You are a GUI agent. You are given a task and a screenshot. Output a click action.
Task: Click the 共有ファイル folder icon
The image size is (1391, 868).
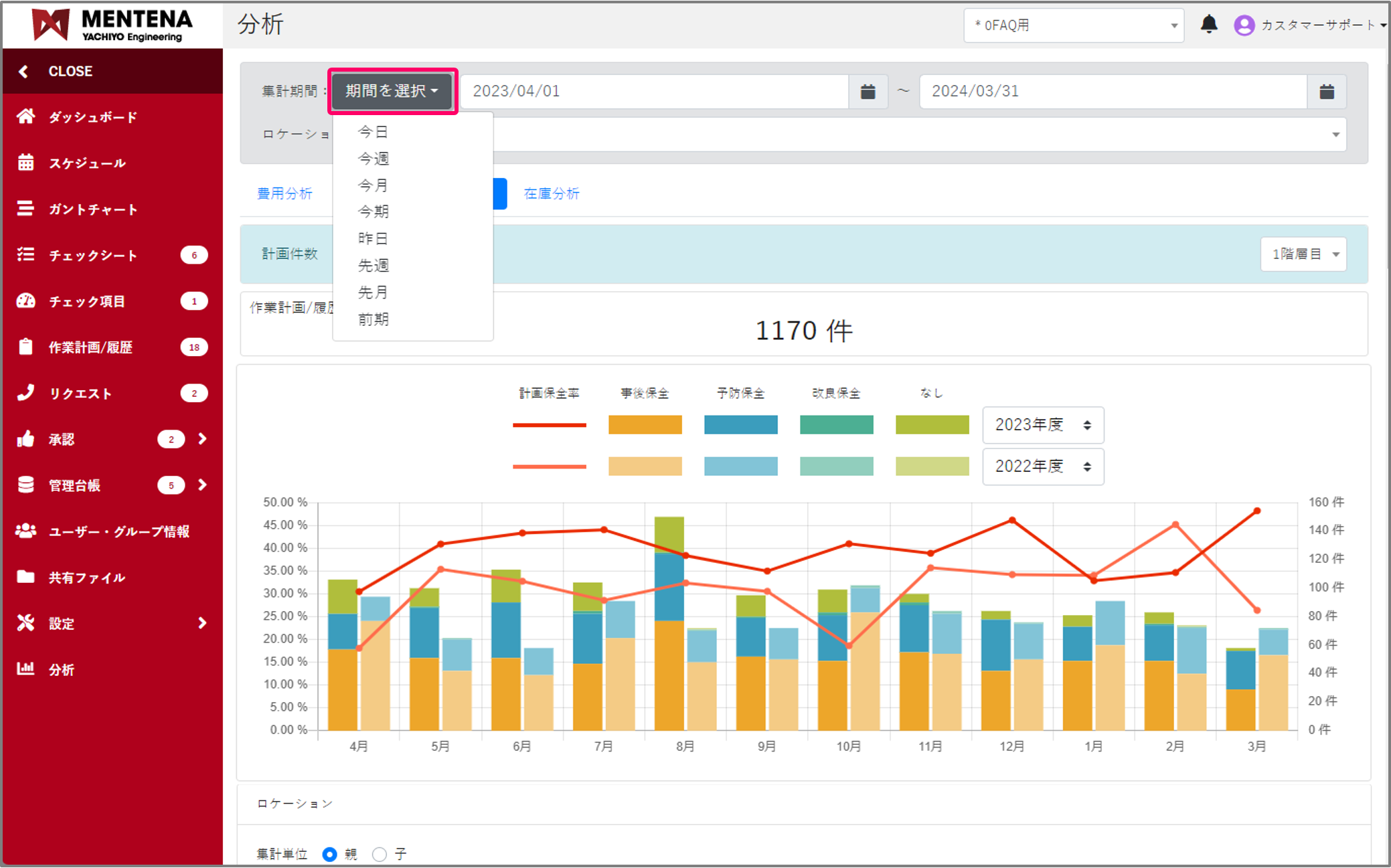point(25,577)
